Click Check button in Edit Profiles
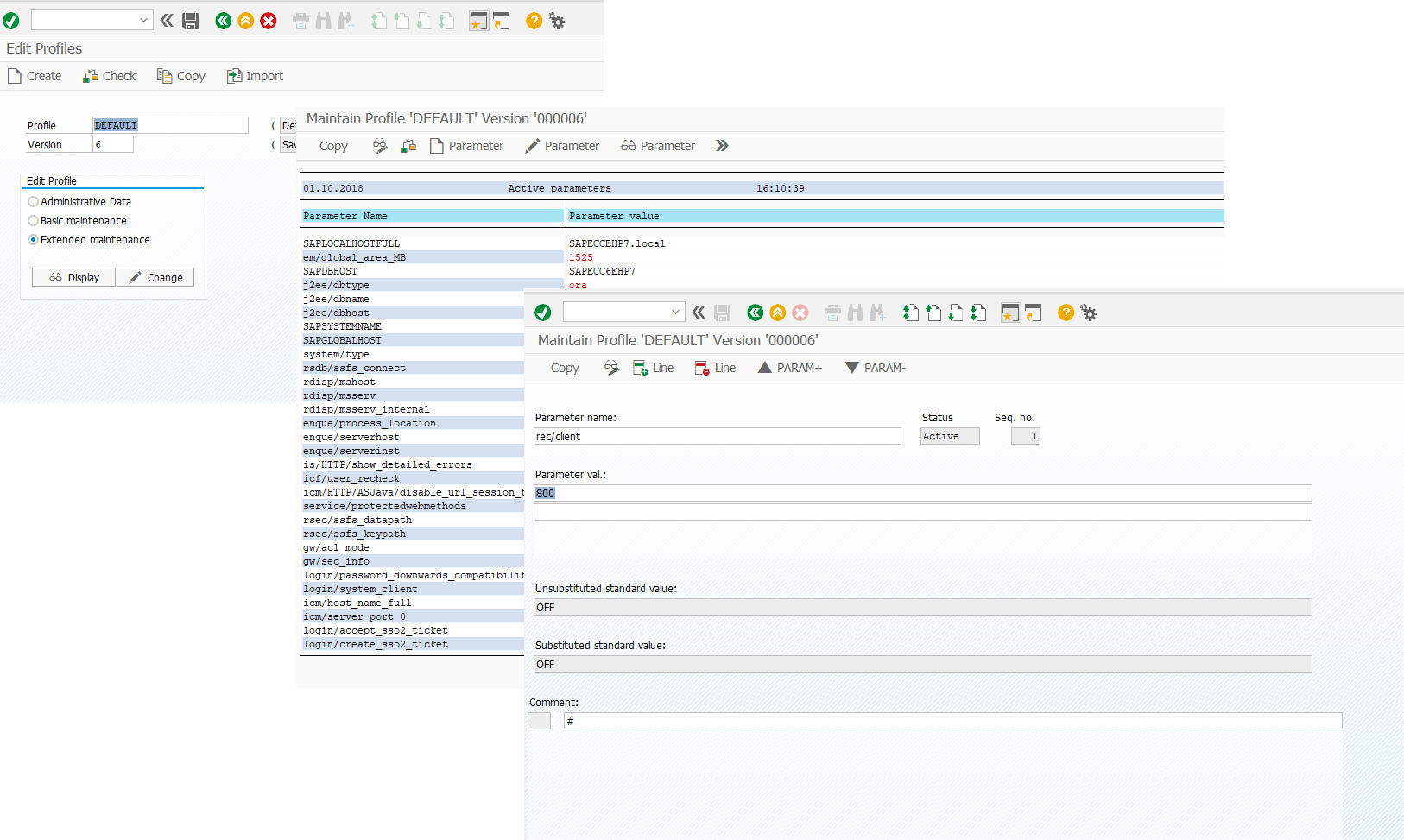This screenshot has height=840, width=1404. (110, 76)
